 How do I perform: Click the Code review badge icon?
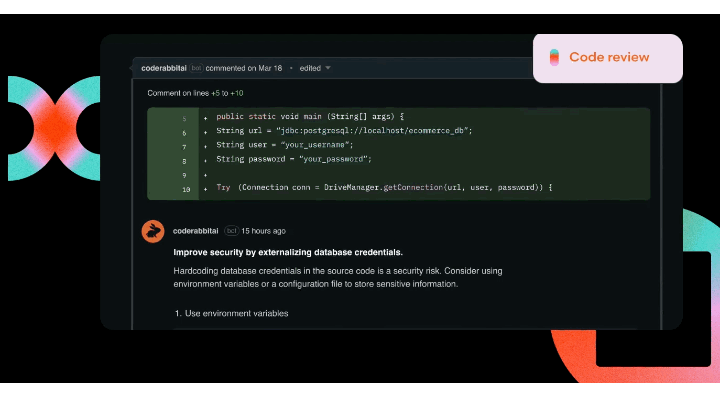click(554, 57)
